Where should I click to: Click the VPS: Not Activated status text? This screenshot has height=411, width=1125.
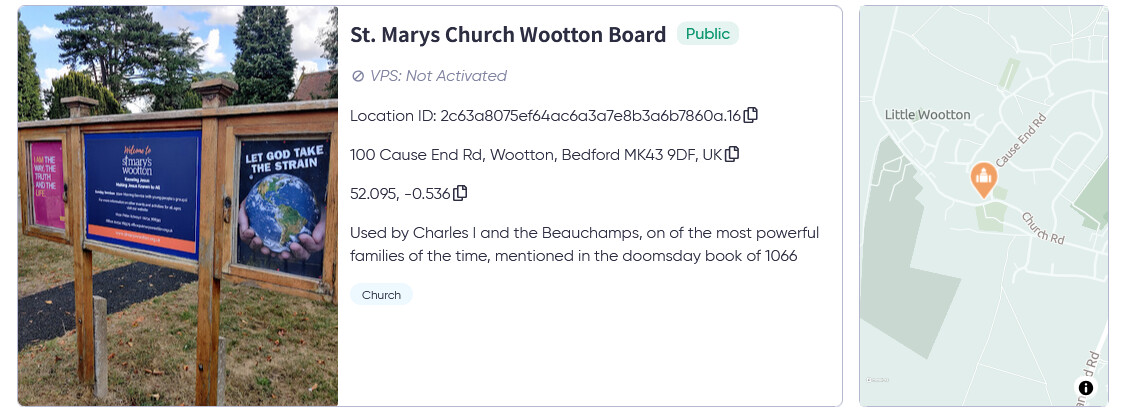click(x=438, y=76)
